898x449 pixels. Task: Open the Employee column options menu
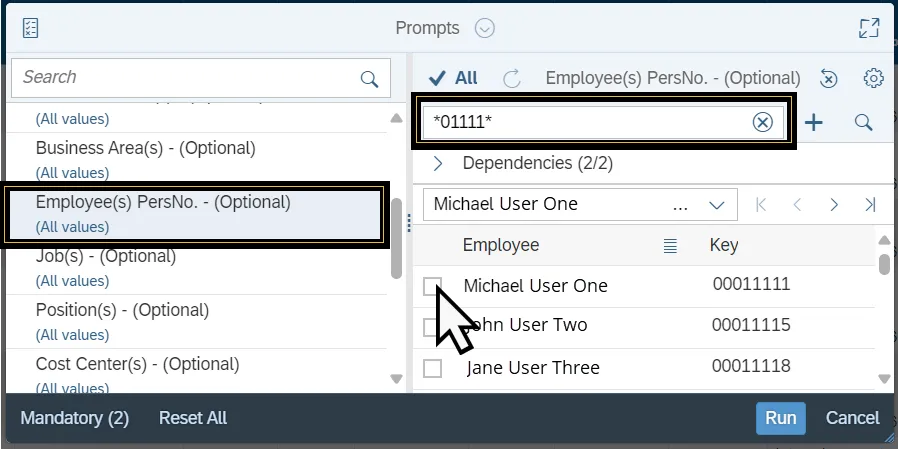(671, 245)
